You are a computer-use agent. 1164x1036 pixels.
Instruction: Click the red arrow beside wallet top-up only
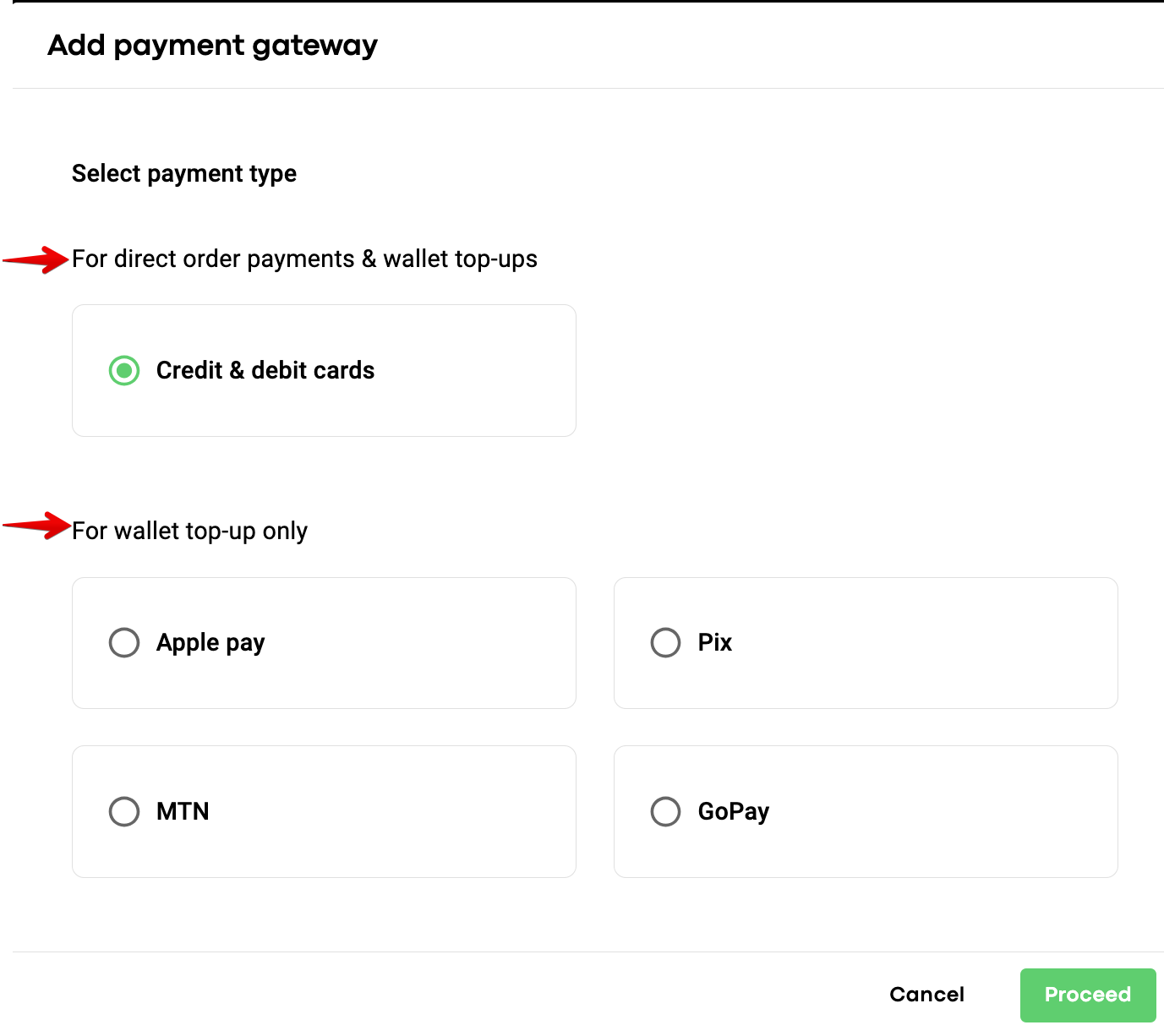click(x=39, y=526)
